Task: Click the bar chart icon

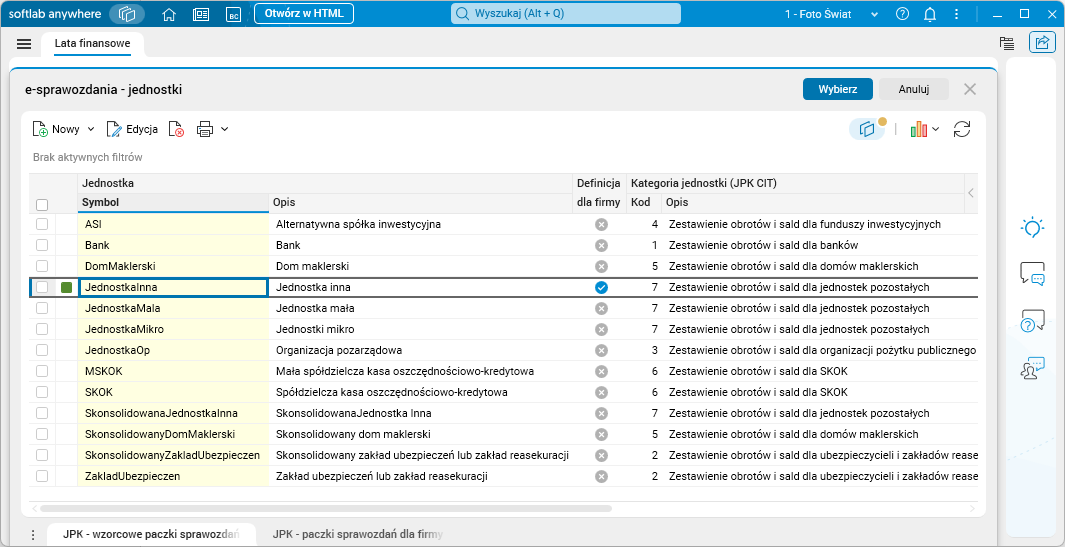Action: tap(919, 129)
